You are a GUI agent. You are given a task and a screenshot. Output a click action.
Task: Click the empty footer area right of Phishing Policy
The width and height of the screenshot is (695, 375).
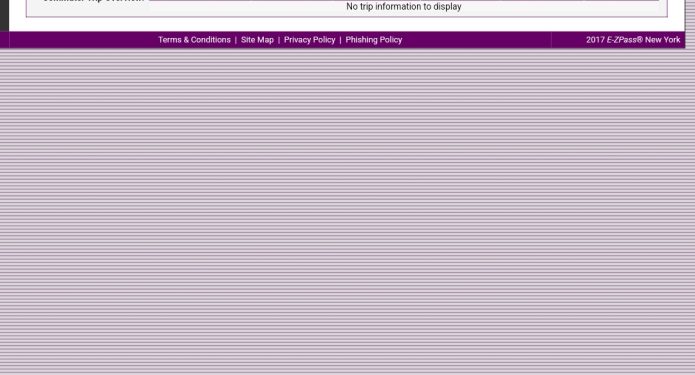pyautogui.click(x=476, y=40)
